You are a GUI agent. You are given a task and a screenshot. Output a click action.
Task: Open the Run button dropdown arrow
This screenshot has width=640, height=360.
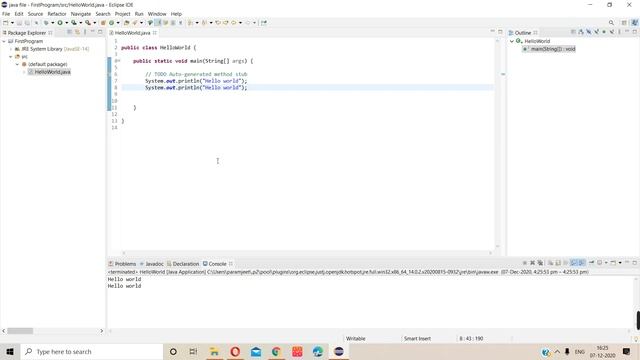(x=67, y=23)
